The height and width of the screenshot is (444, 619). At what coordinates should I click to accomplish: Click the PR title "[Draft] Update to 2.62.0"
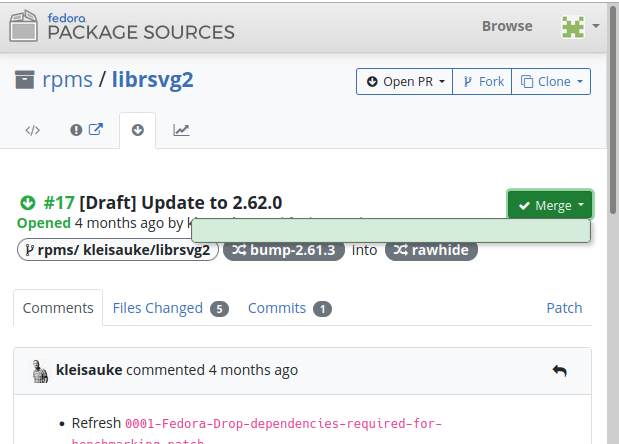[180, 203]
